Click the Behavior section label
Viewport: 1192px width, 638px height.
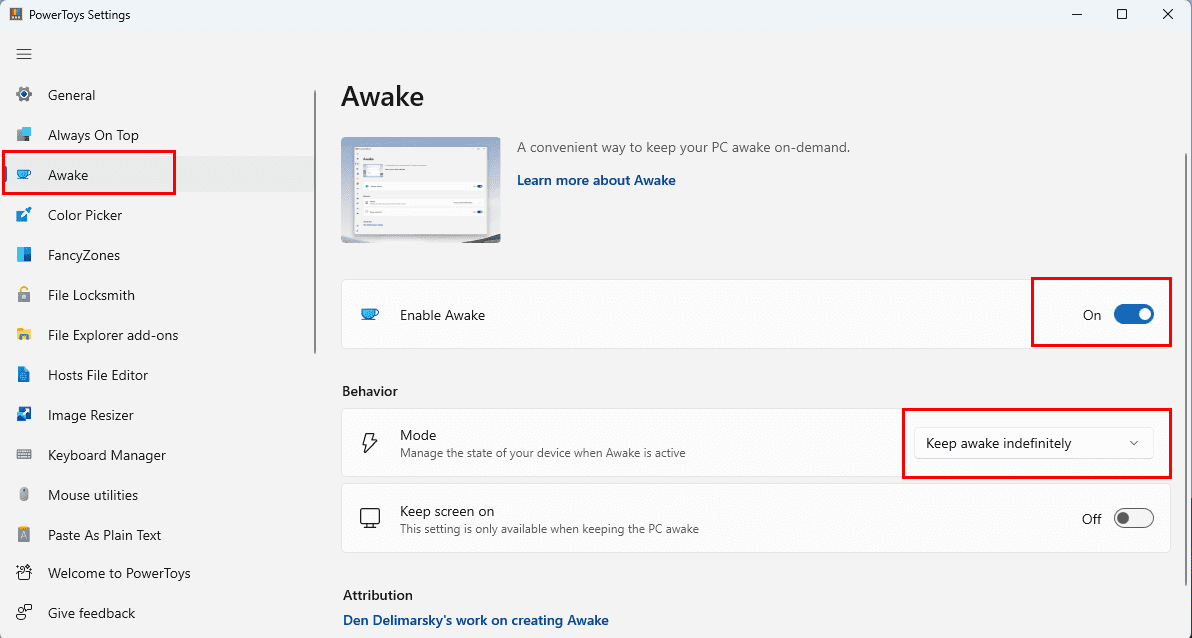[369, 392]
